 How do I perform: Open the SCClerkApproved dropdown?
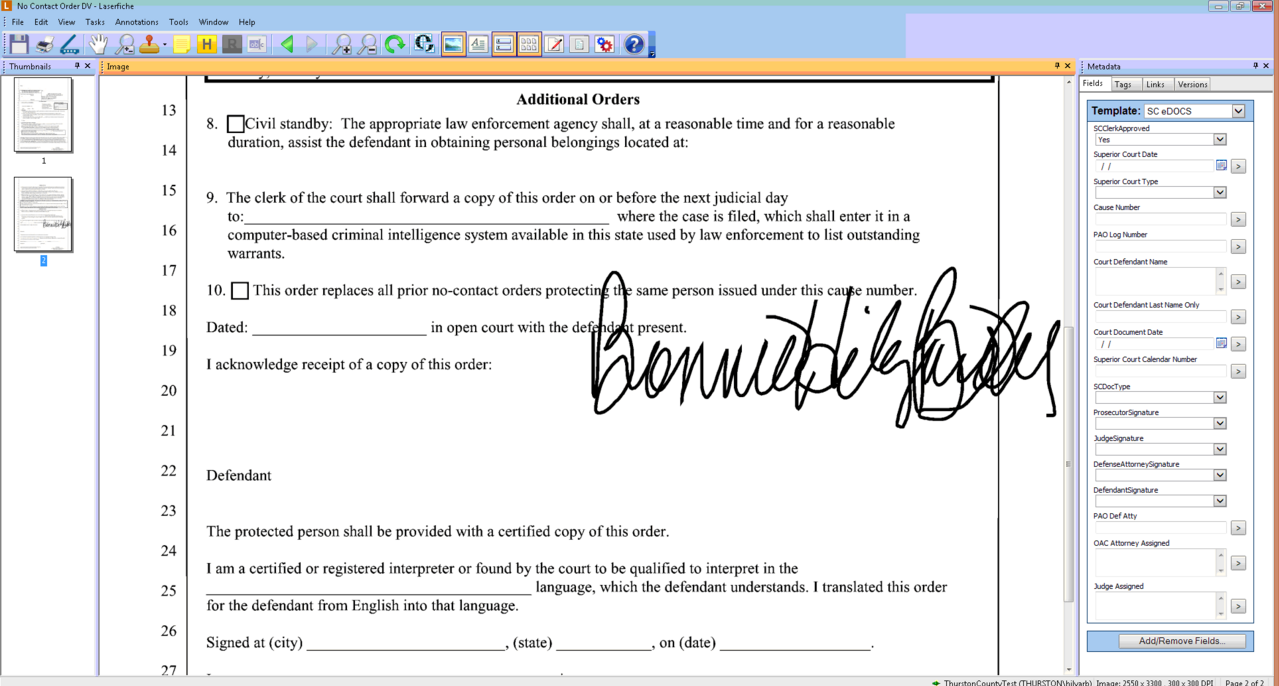click(x=1219, y=140)
